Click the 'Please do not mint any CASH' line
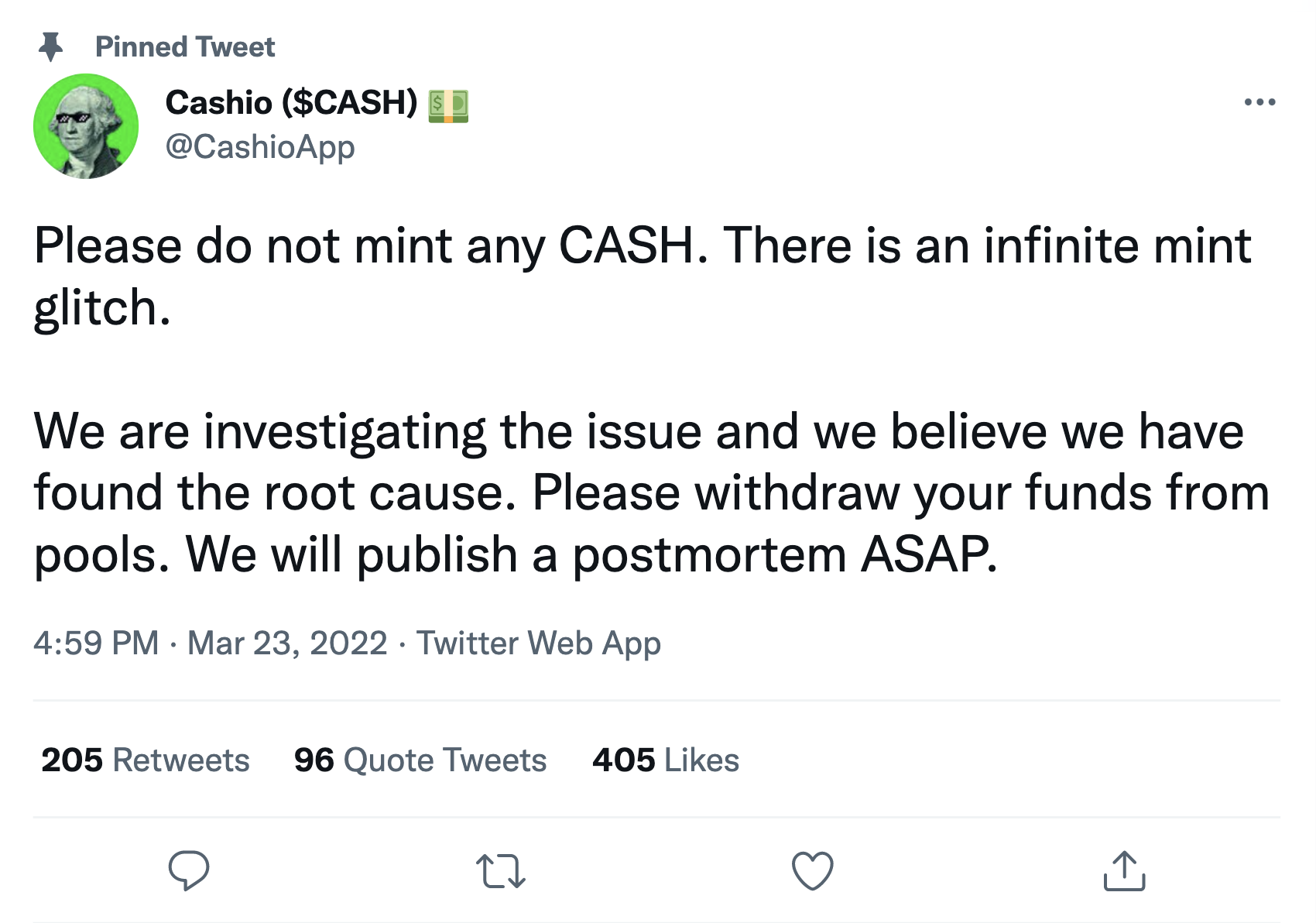The width and height of the screenshot is (1316, 923). pos(372,246)
